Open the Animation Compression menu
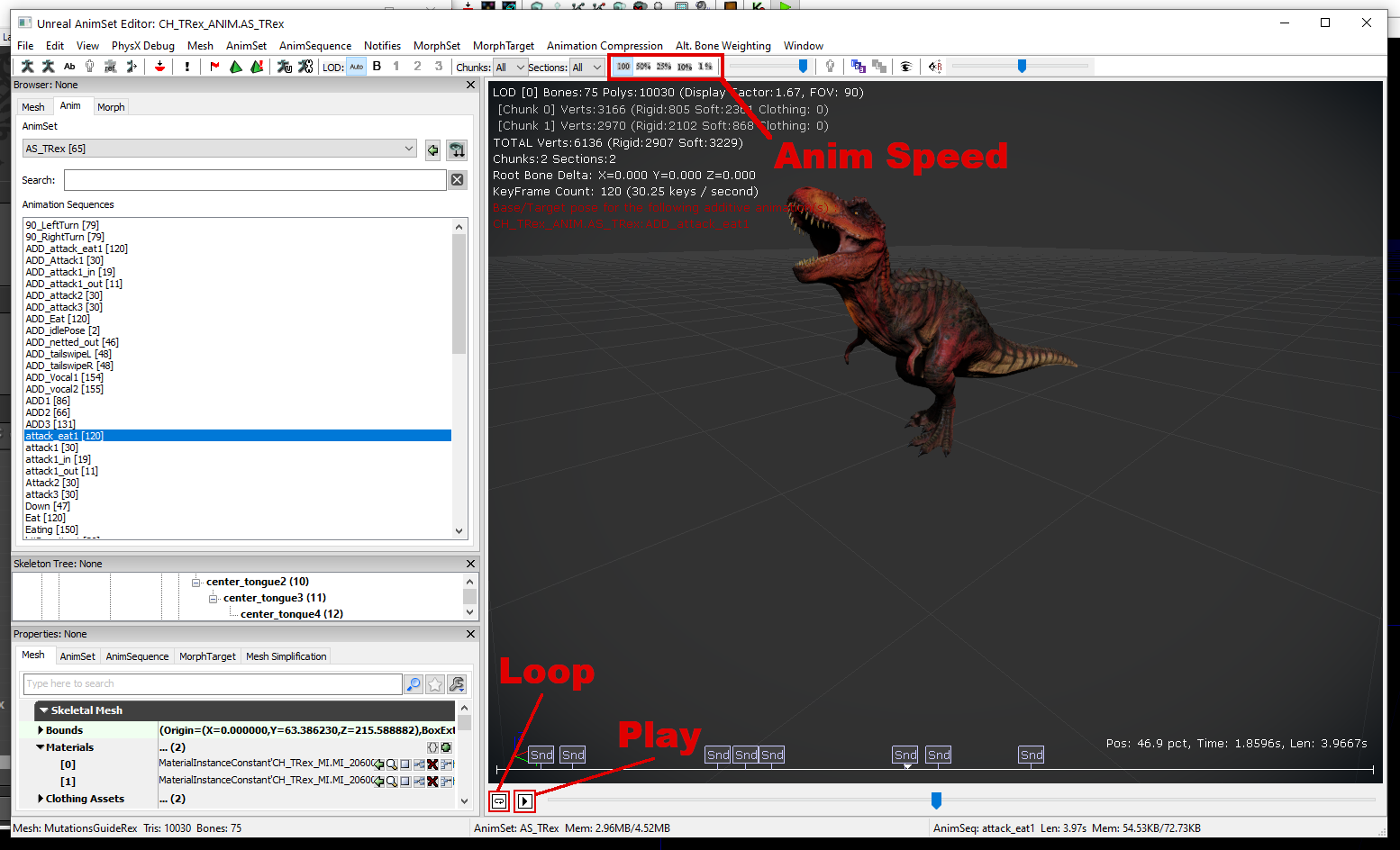1400x850 pixels. coord(605,46)
